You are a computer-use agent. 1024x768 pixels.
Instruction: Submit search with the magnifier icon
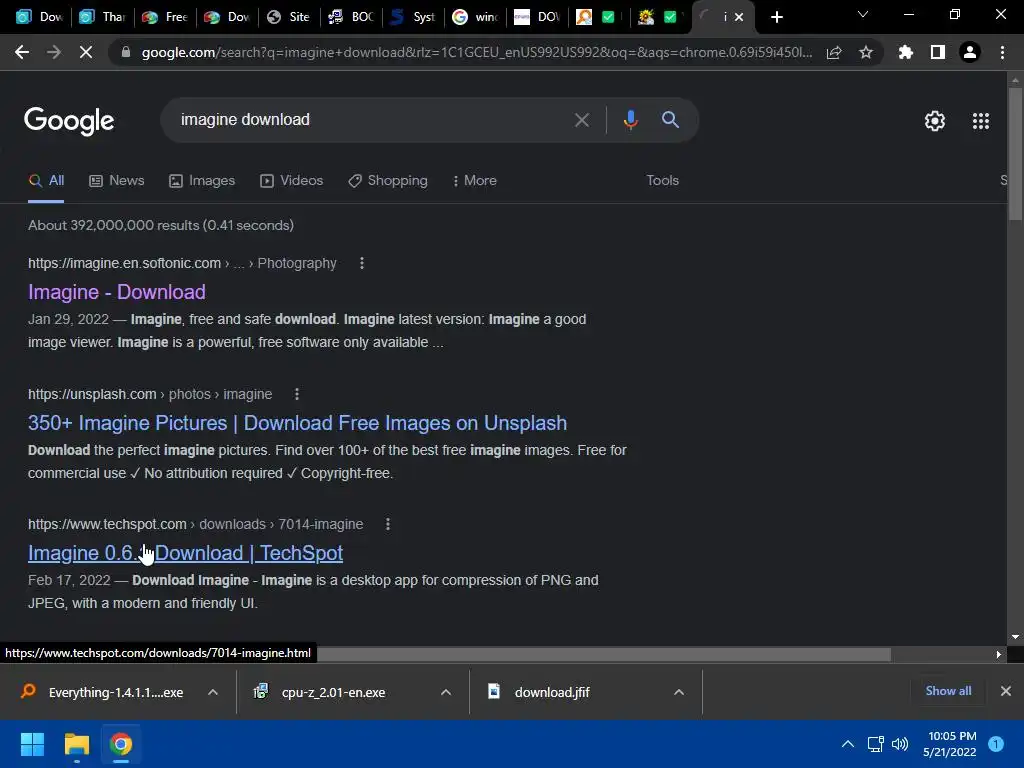click(x=670, y=120)
